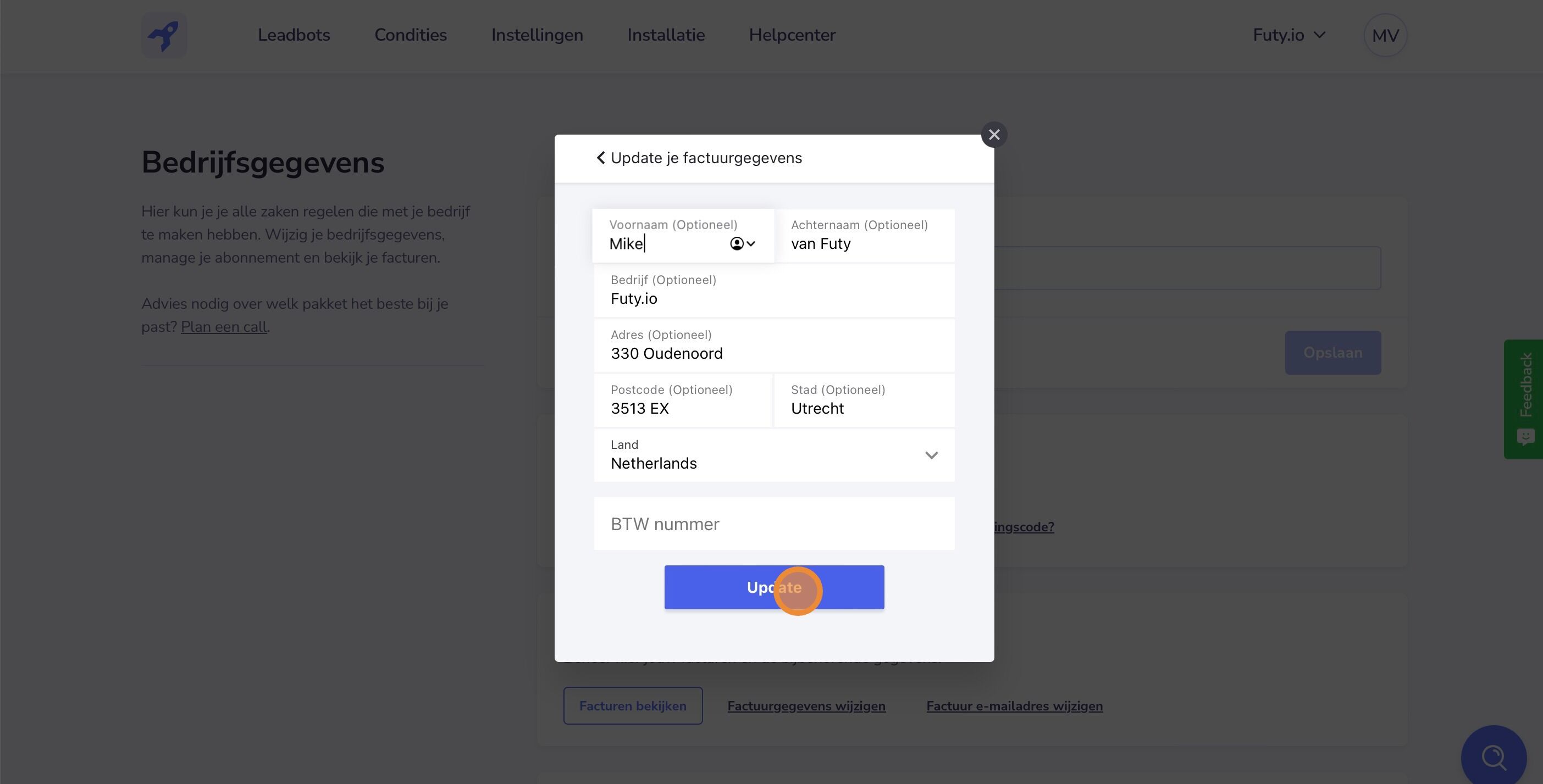Click the blue Update button
This screenshot has height=784, width=1543.
[774, 587]
